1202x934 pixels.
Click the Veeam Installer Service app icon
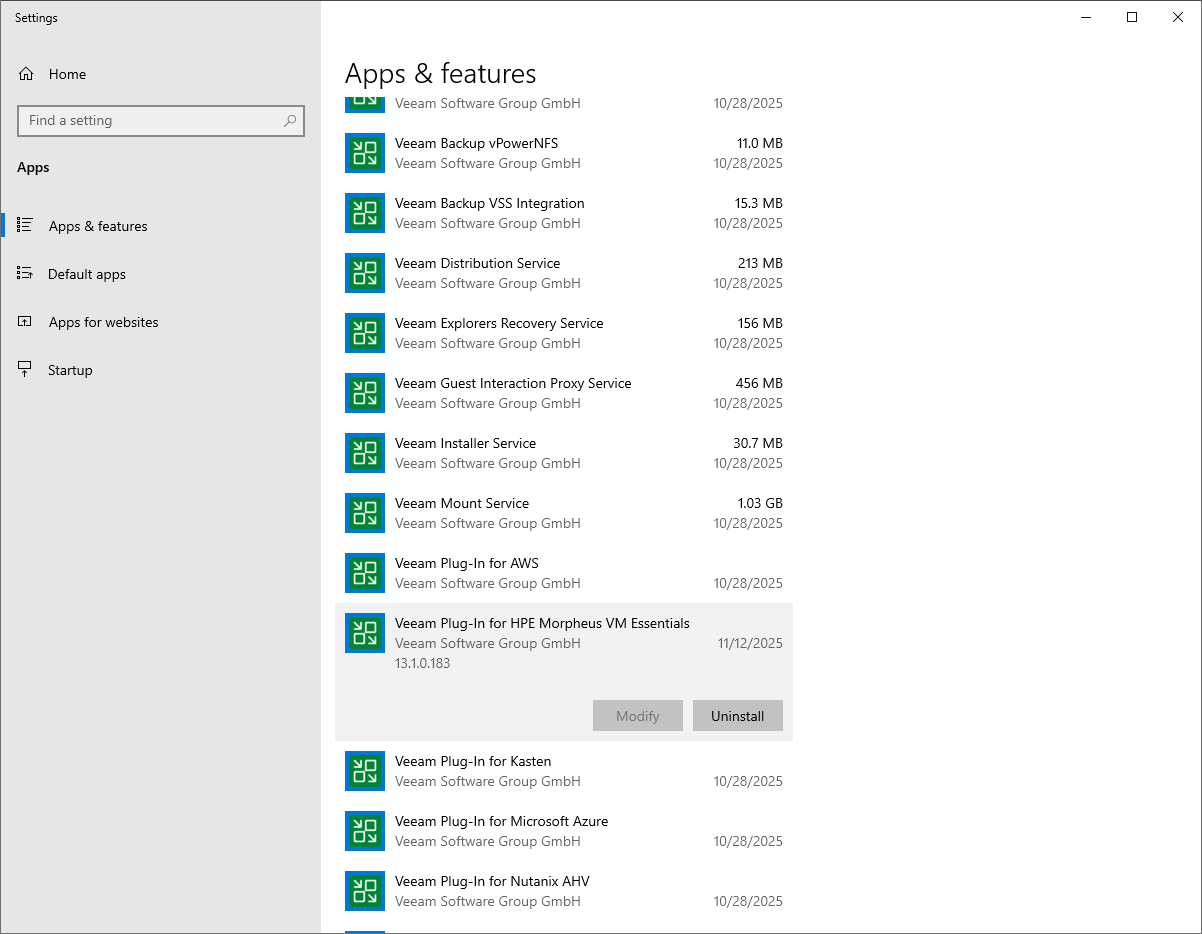[x=364, y=453]
